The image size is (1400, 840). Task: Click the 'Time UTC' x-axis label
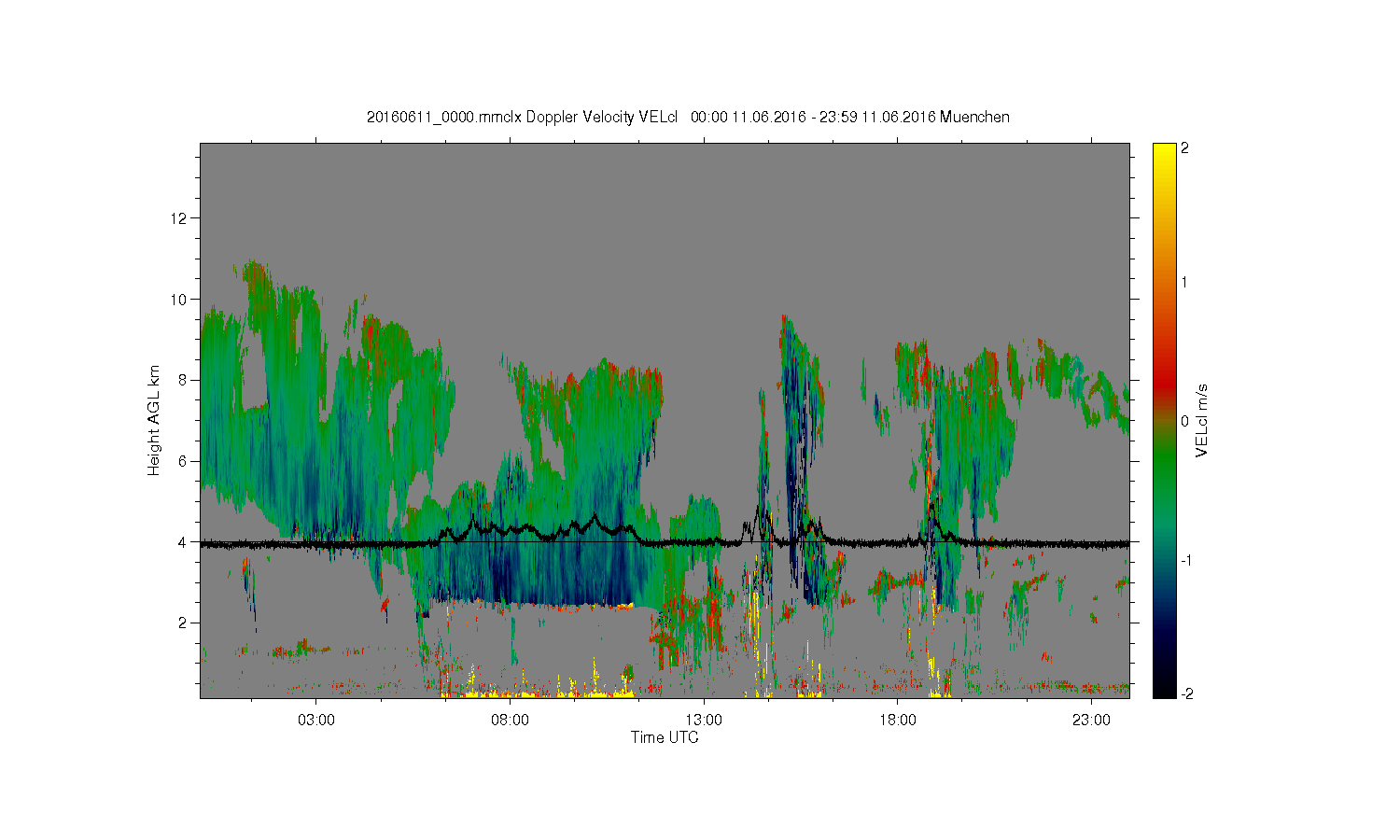click(665, 737)
